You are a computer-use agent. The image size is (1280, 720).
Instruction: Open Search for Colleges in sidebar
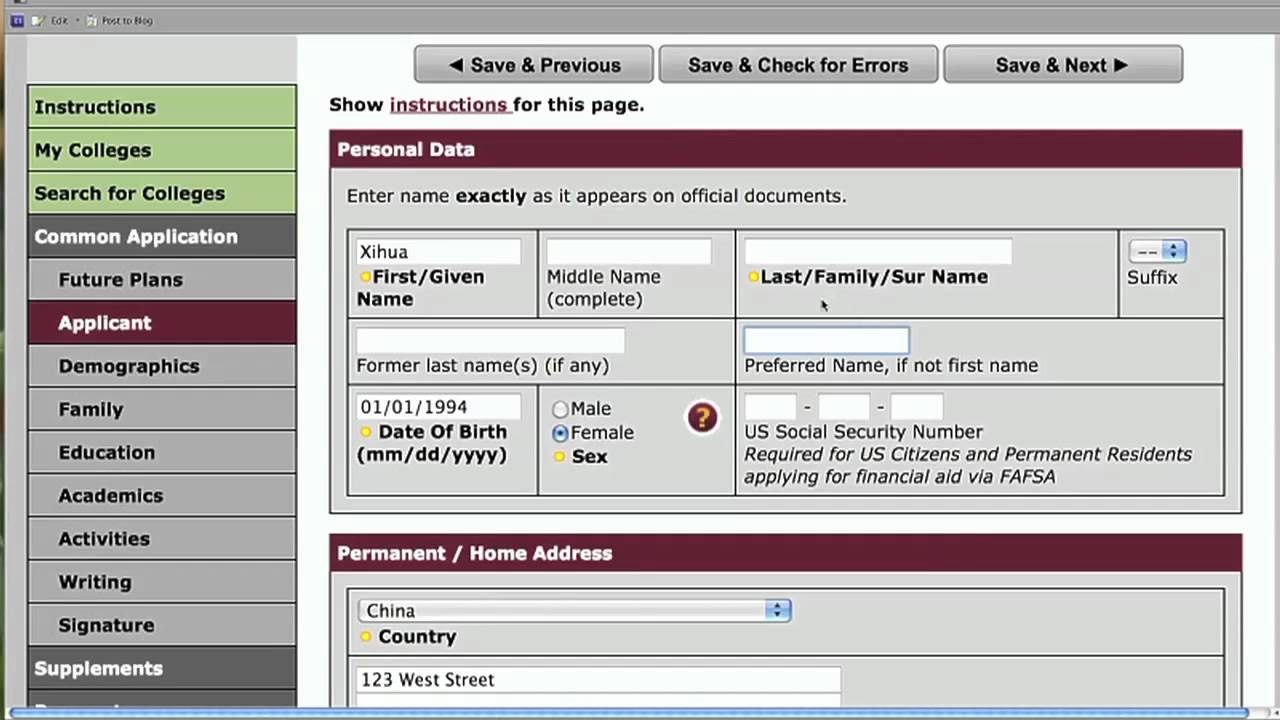click(162, 193)
